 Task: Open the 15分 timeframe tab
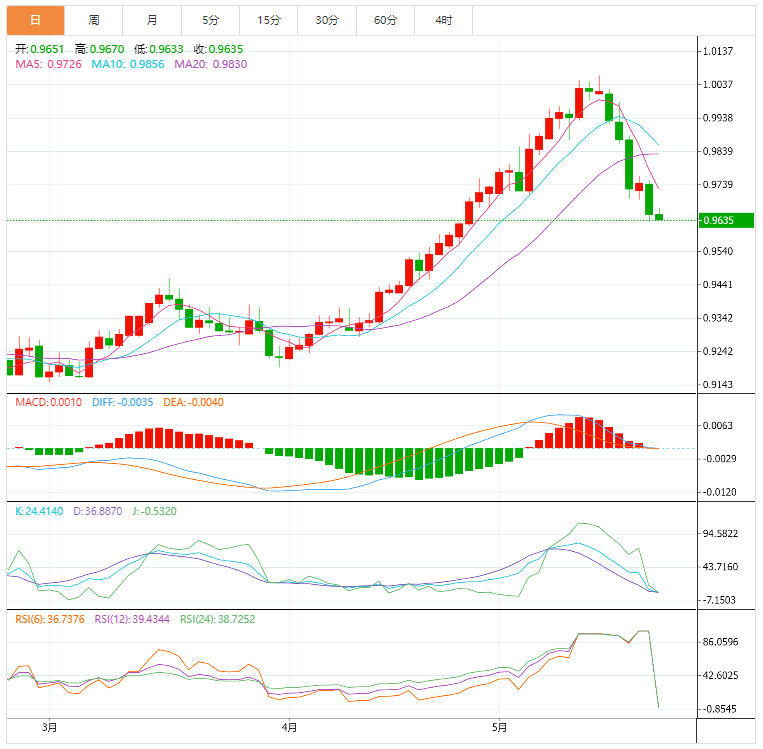click(x=269, y=20)
